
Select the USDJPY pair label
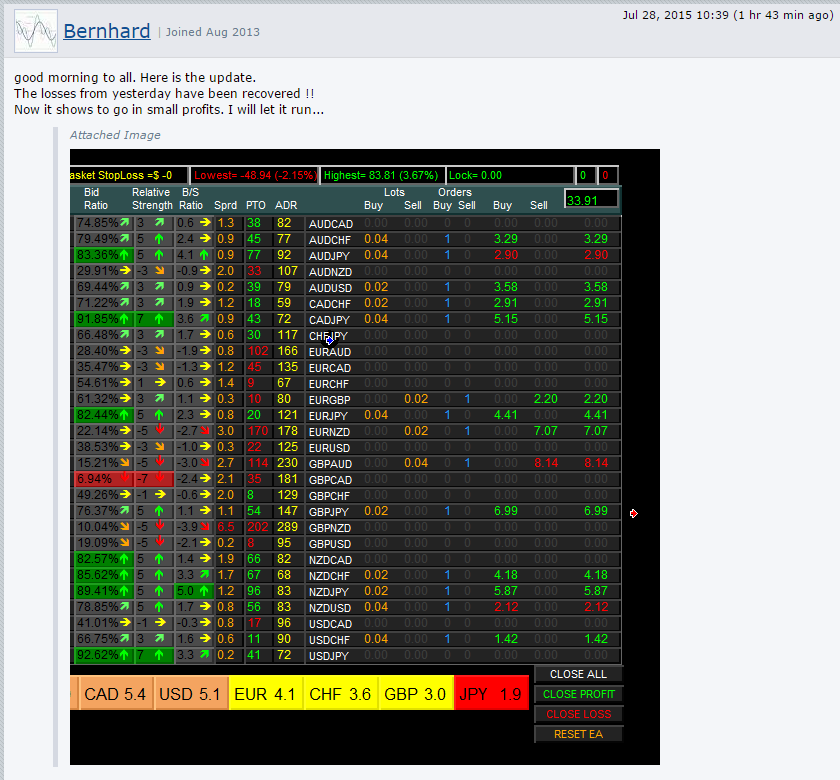tap(329, 656)
